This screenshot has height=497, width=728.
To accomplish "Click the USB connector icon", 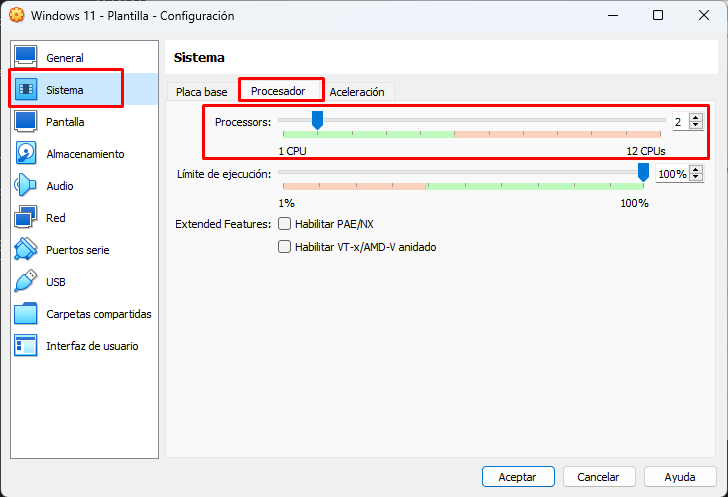I will click(26, 282).
